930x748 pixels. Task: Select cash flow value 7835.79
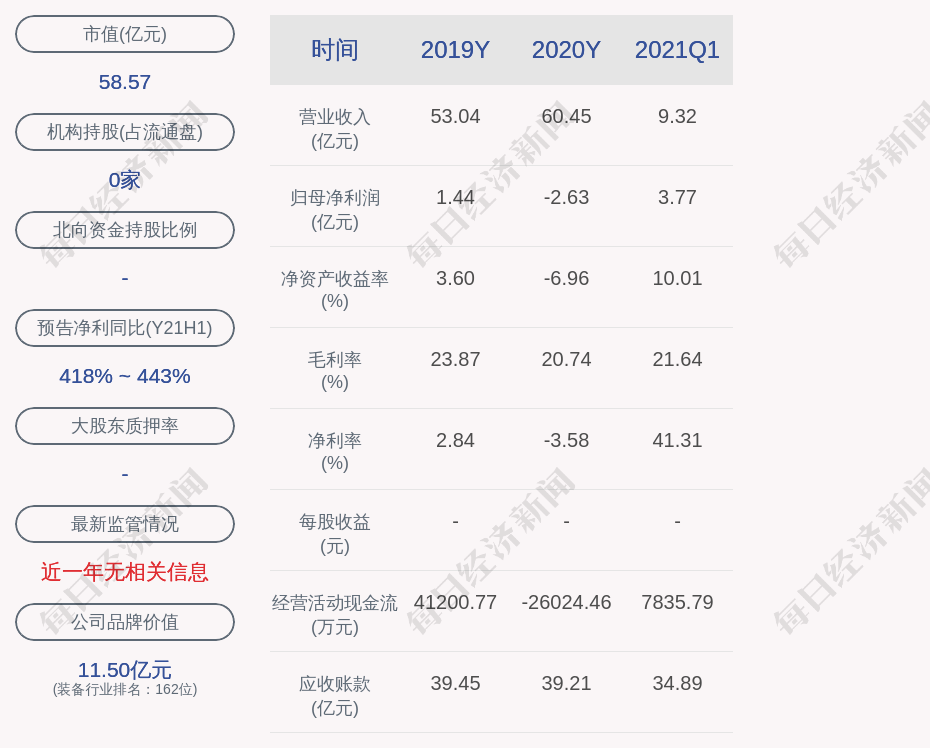[x=677, y=602]
